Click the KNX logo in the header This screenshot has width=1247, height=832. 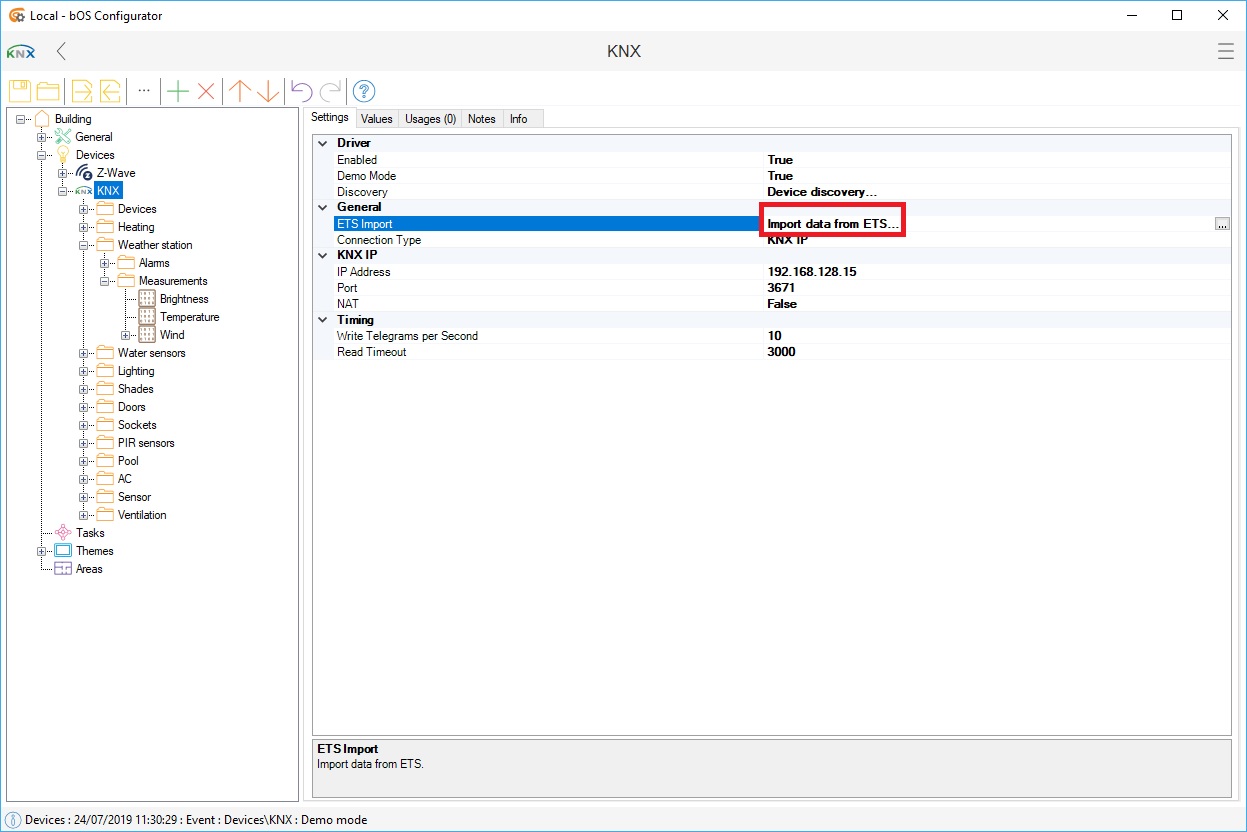(x=20, y=52)
